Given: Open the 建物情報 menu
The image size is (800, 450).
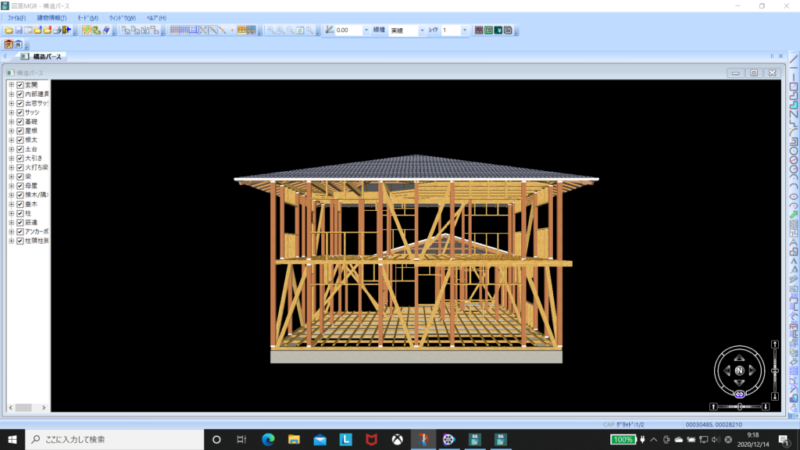Looking at the screenshot, I should coord(52,18).
